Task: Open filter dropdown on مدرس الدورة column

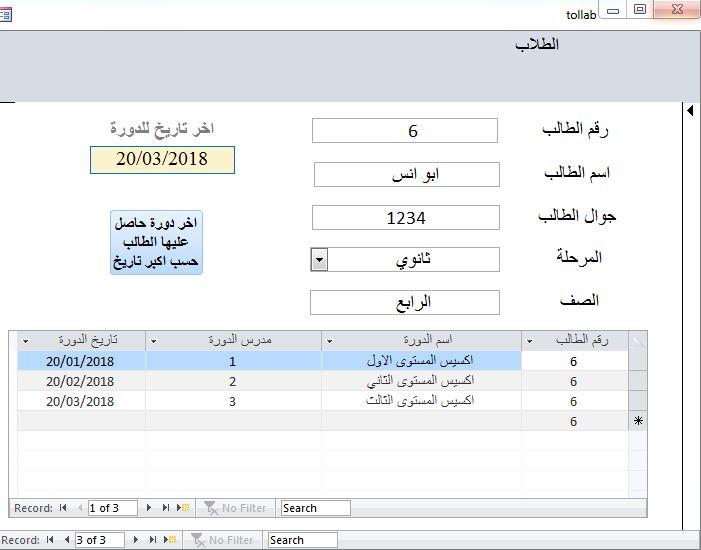Action: point(154,341)
